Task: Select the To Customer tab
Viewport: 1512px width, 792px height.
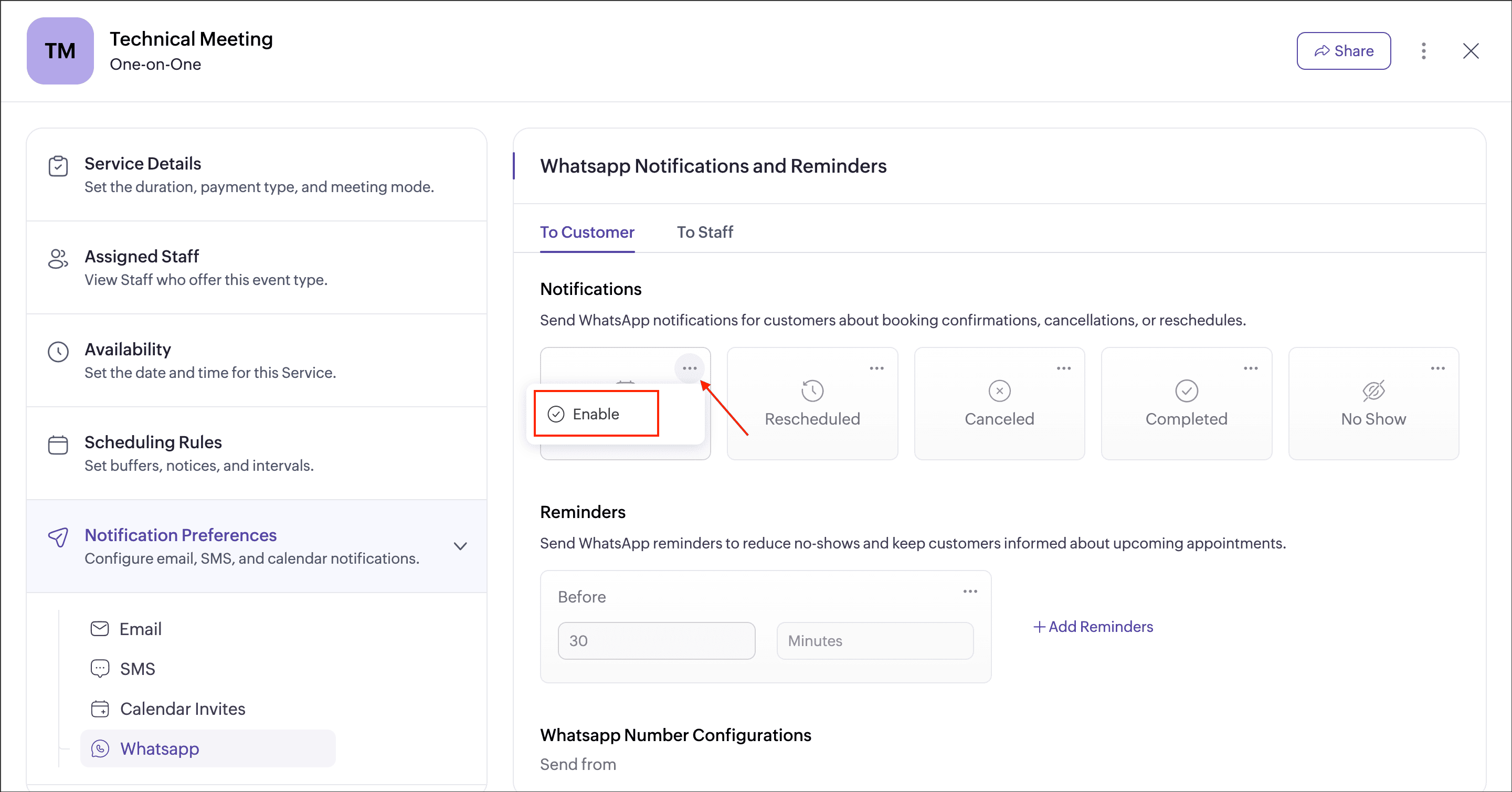Action: pyautogui.click(x=587, y=232)
